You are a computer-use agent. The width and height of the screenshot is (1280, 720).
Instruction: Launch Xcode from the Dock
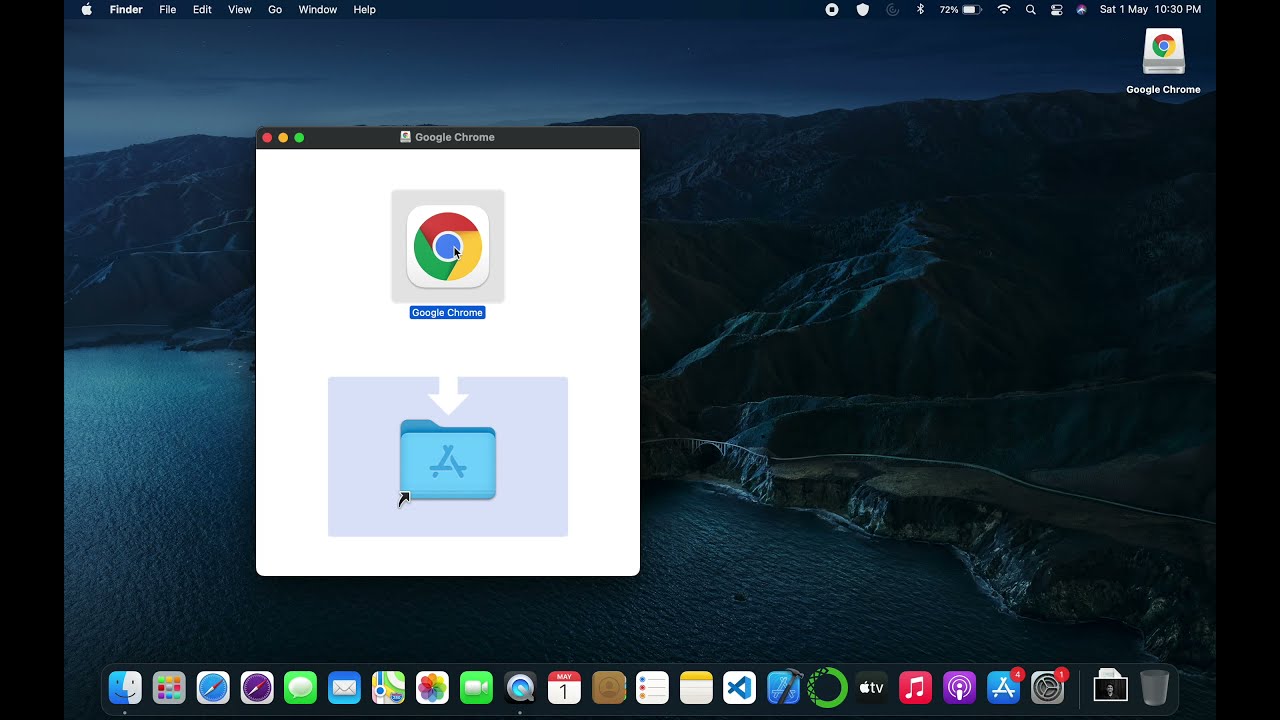[x=784, y=687]
